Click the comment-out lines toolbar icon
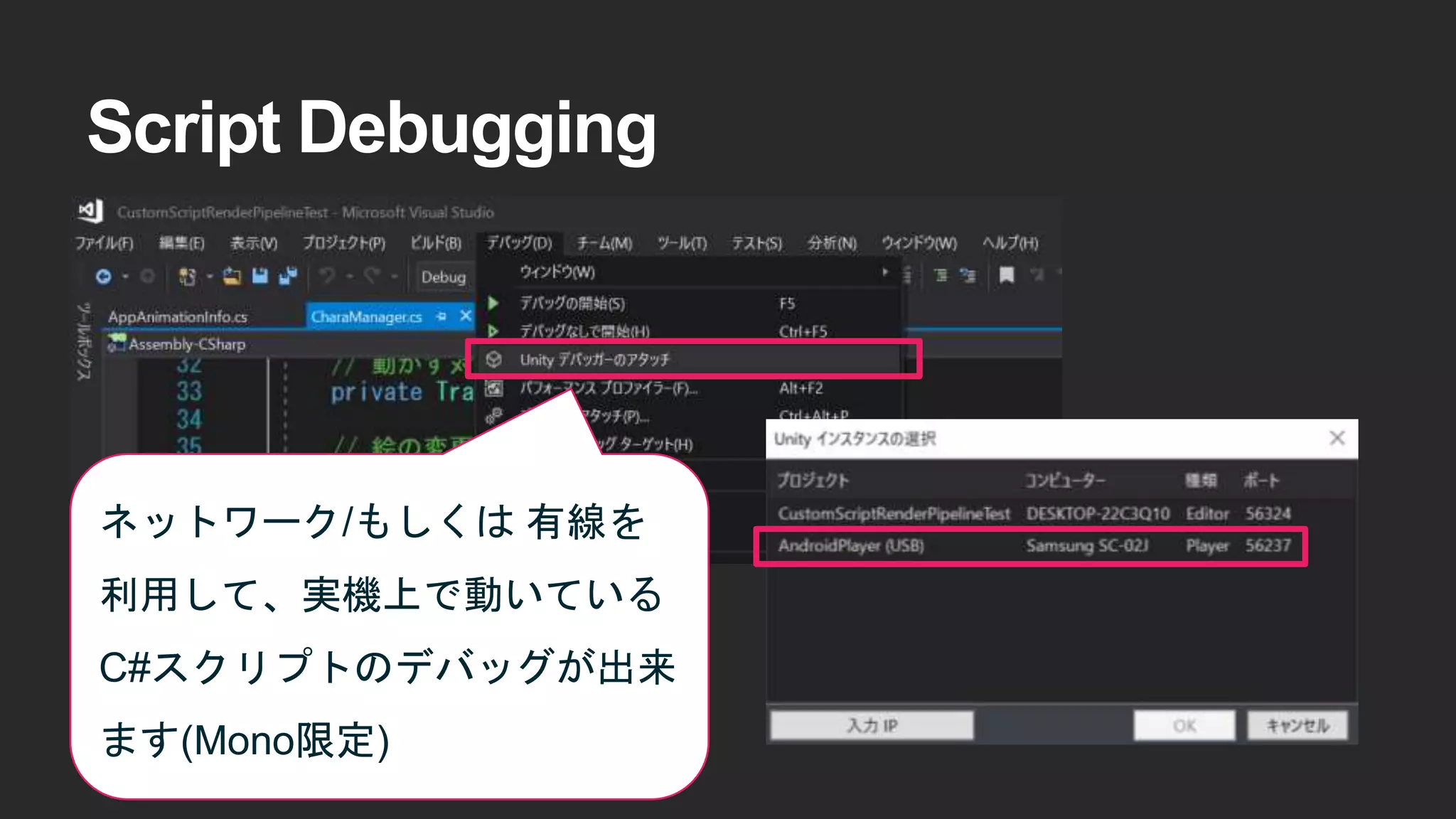The width and height of the screenshot is (1456, 819). [x=968, y=275]
